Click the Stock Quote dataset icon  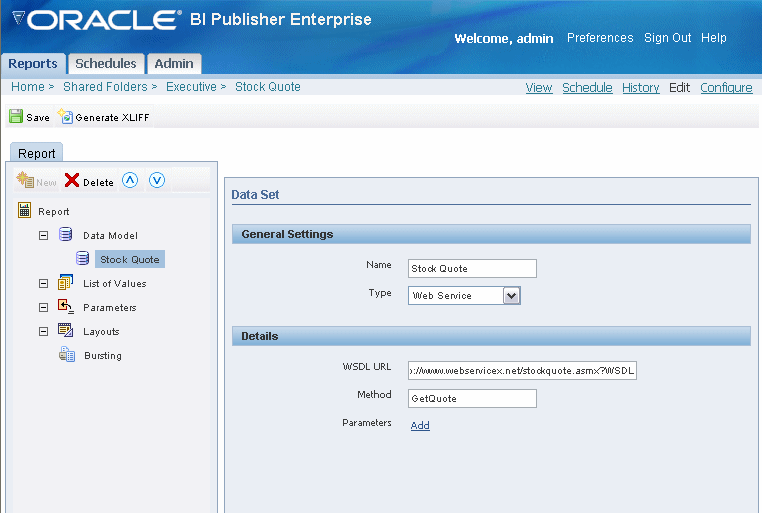point(83,258)
